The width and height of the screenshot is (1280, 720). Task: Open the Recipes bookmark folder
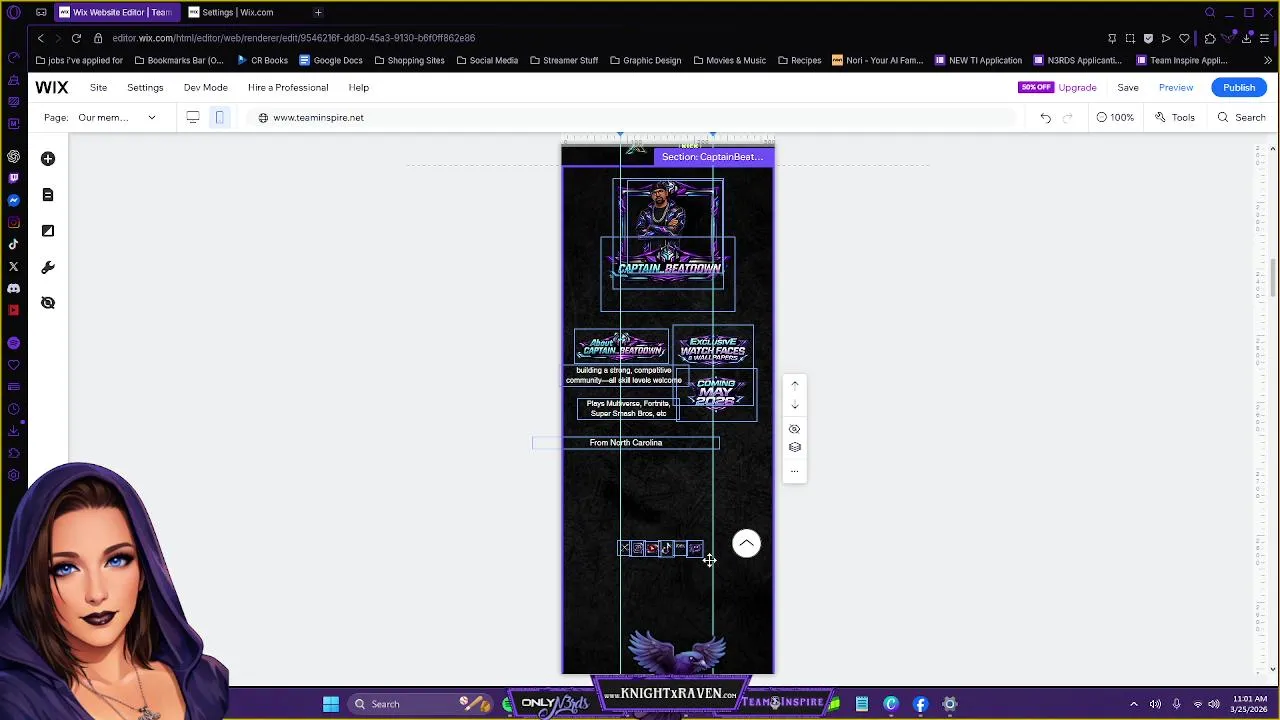pos(799,60)
